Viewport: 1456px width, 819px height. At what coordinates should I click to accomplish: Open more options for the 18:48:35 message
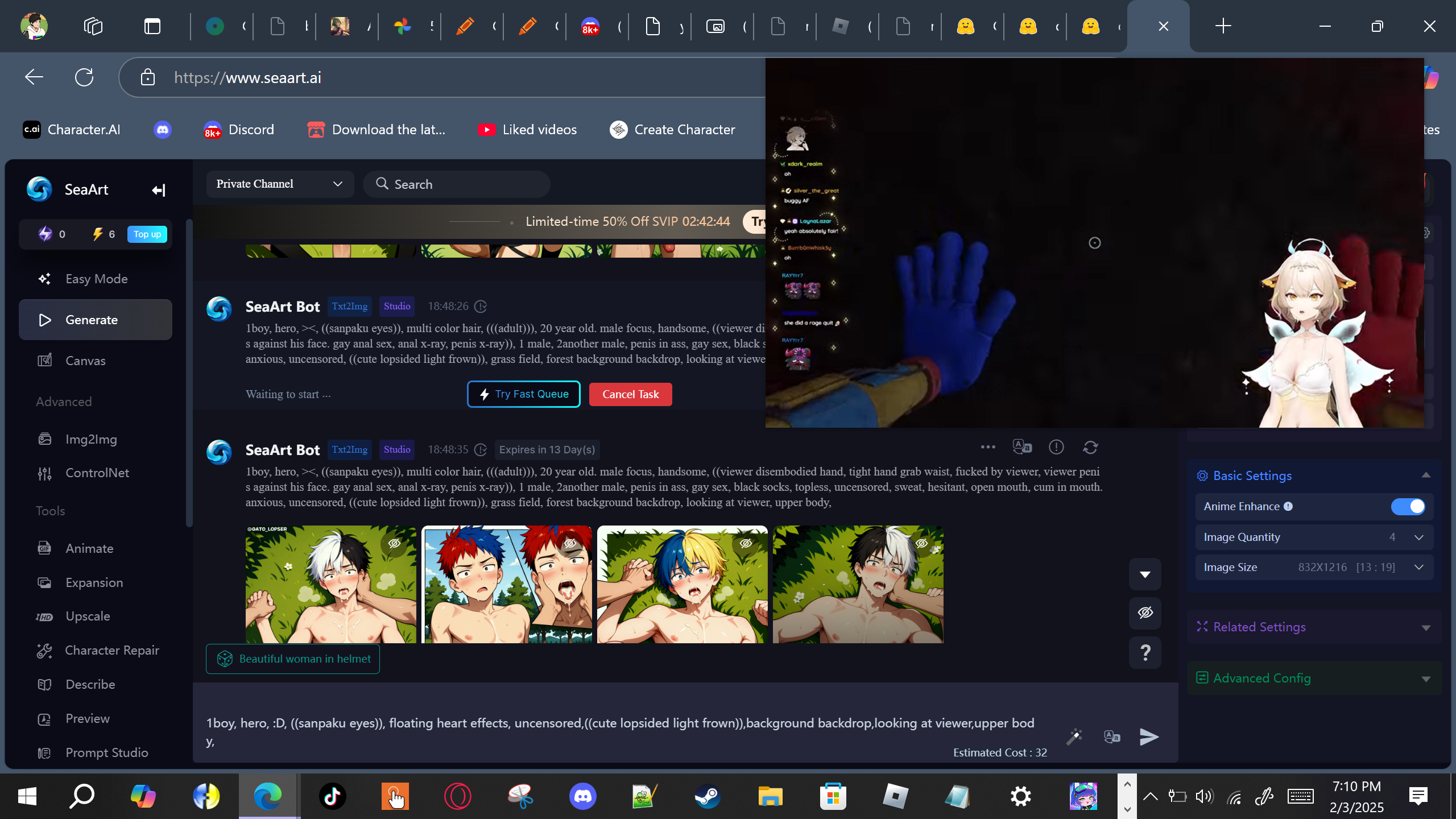point(988,447)
